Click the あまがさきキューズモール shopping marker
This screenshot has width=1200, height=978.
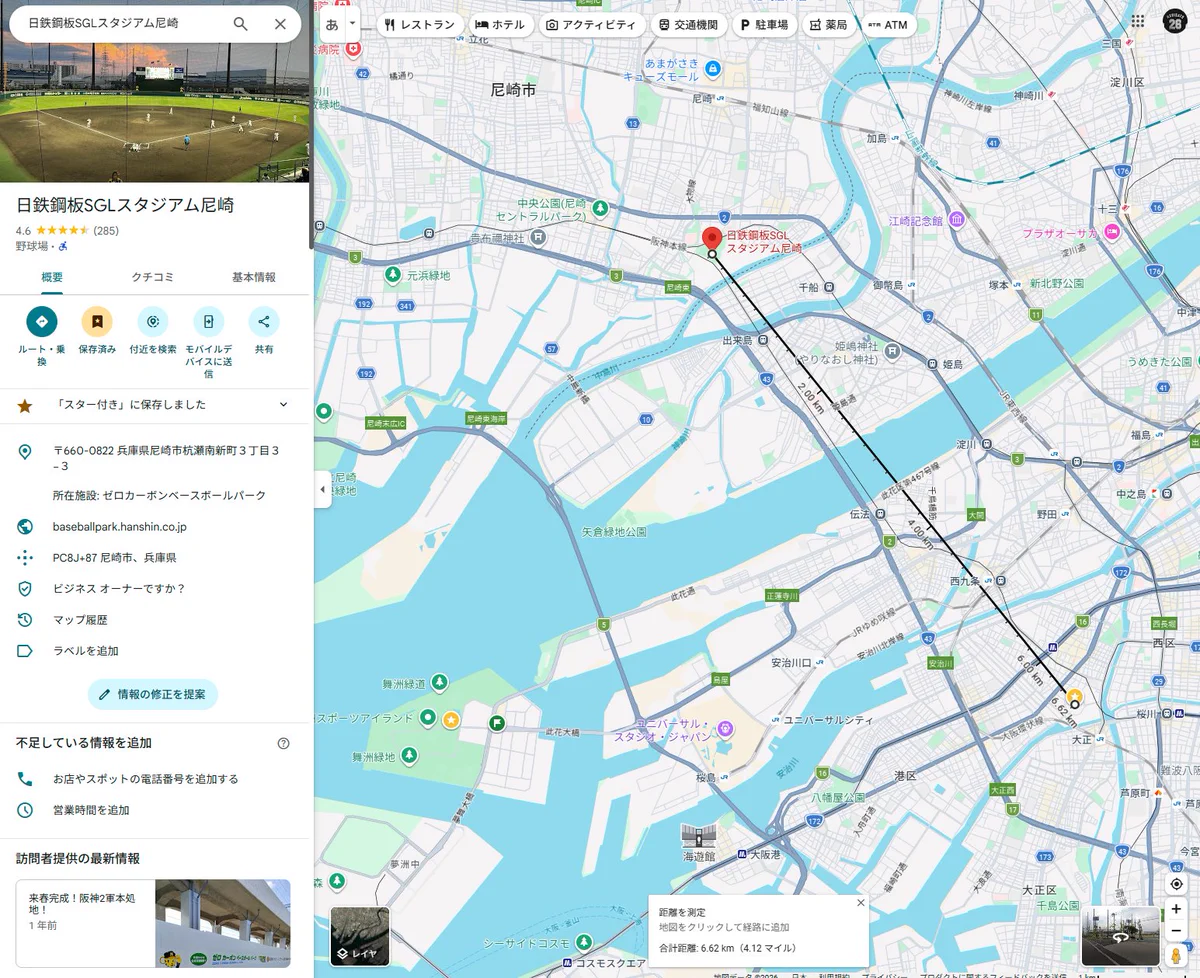(x=713, y=68)
